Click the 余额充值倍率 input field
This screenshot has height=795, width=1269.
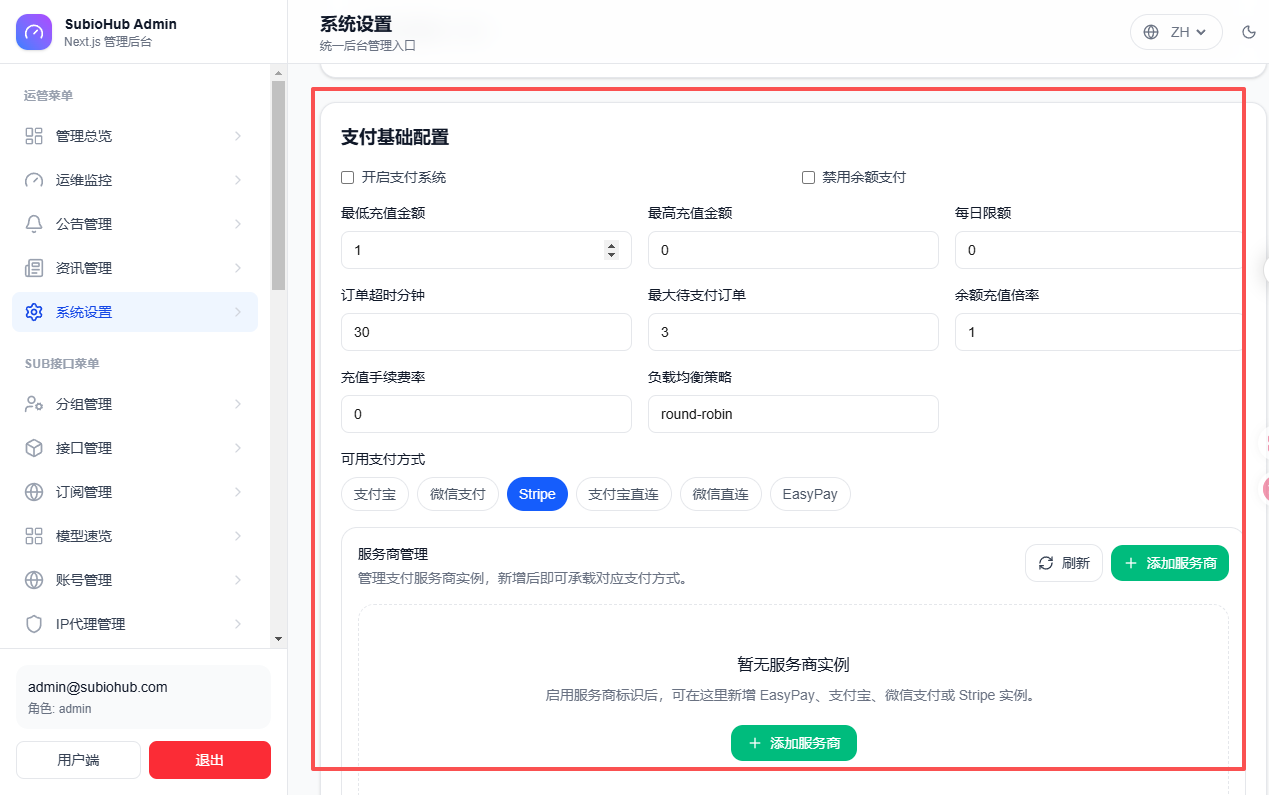click(1099, 332)
